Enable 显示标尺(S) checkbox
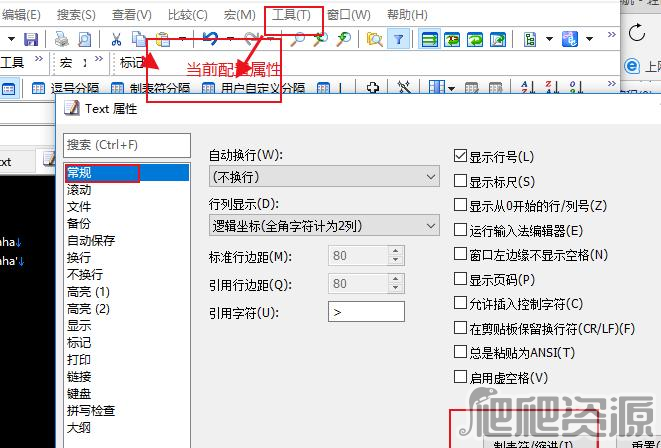Image resolution: width=661 pixels, height=448 pixels. click(460, 181)
